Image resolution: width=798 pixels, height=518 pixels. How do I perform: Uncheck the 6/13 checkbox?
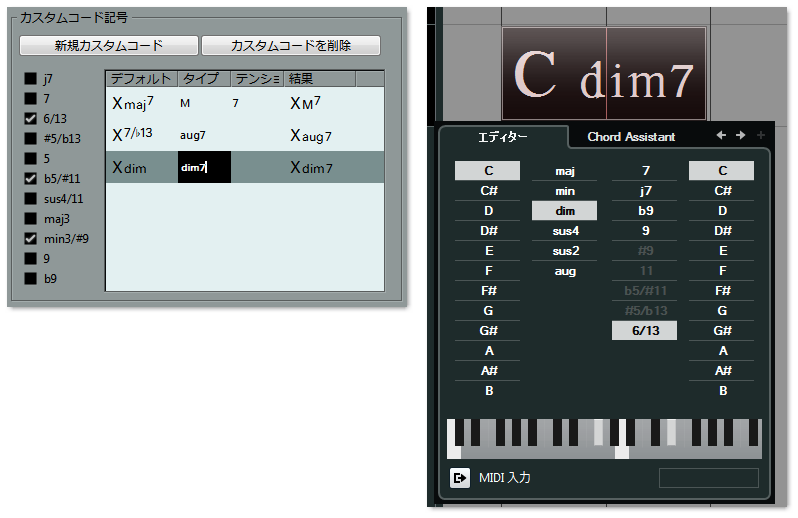click(x=31, y=119)
